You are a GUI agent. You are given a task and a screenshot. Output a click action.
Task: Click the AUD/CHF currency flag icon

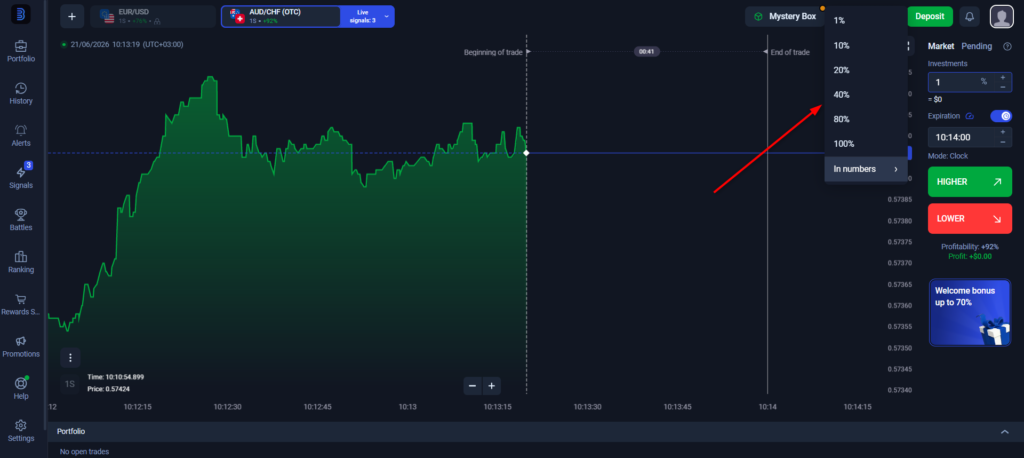(236, 16)
